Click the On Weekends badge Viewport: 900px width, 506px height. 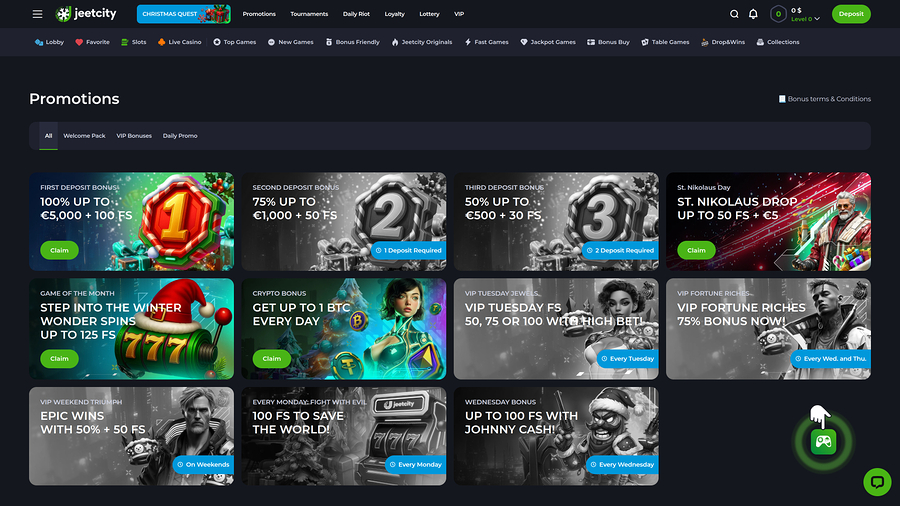pos(203,465)
